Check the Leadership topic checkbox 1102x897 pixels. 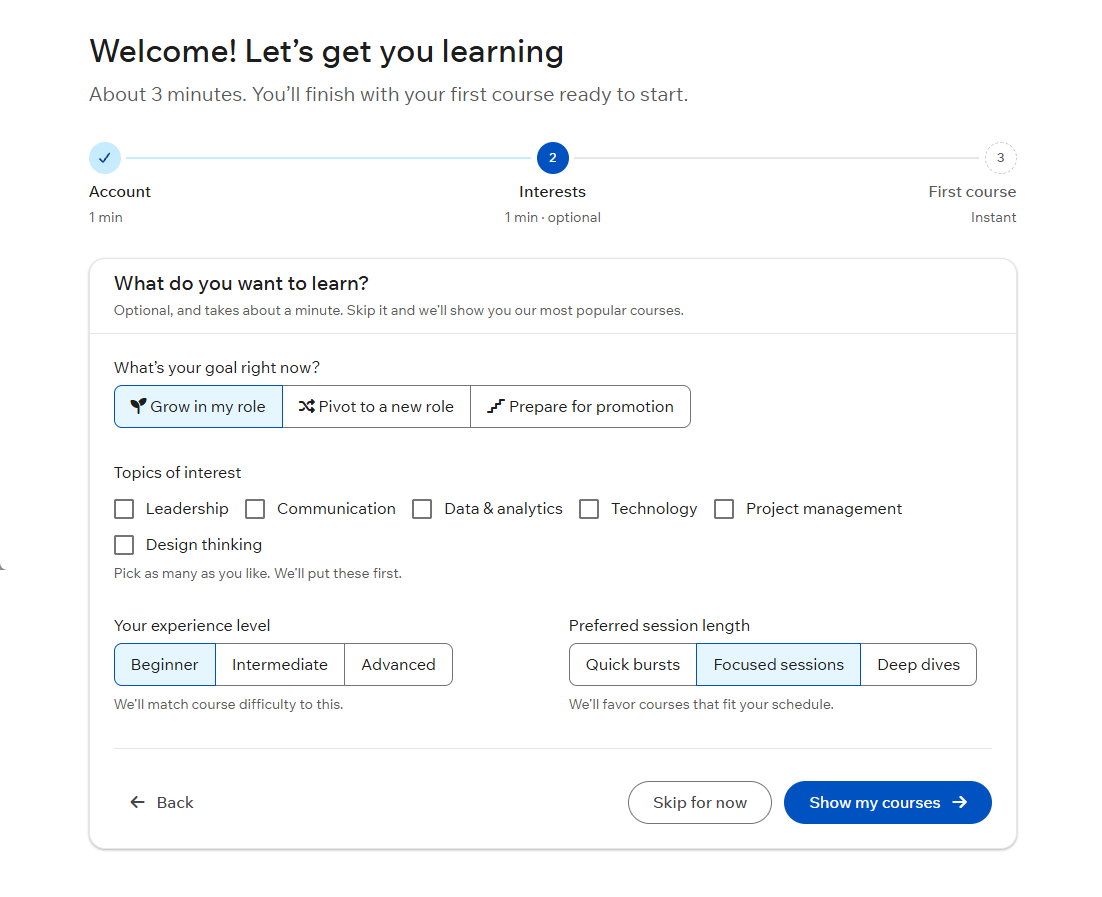coord(124,509)
